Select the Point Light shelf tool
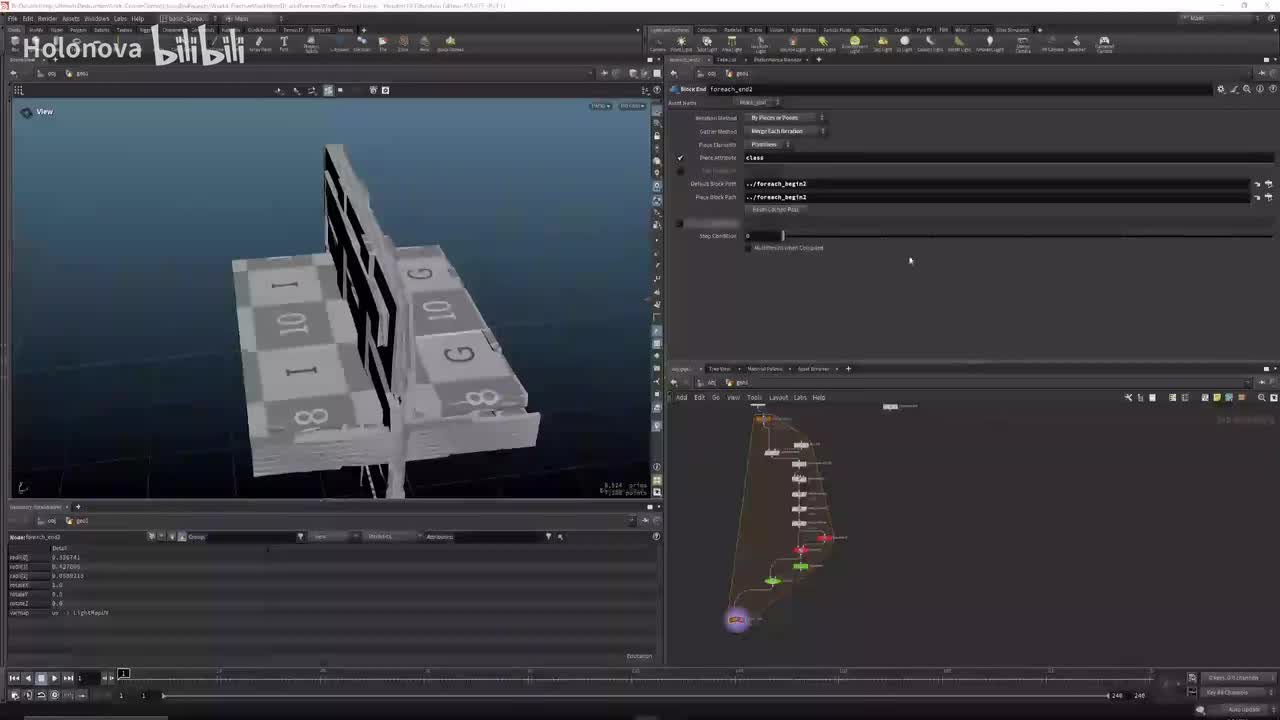The image size is (1280, 720). 681,44
